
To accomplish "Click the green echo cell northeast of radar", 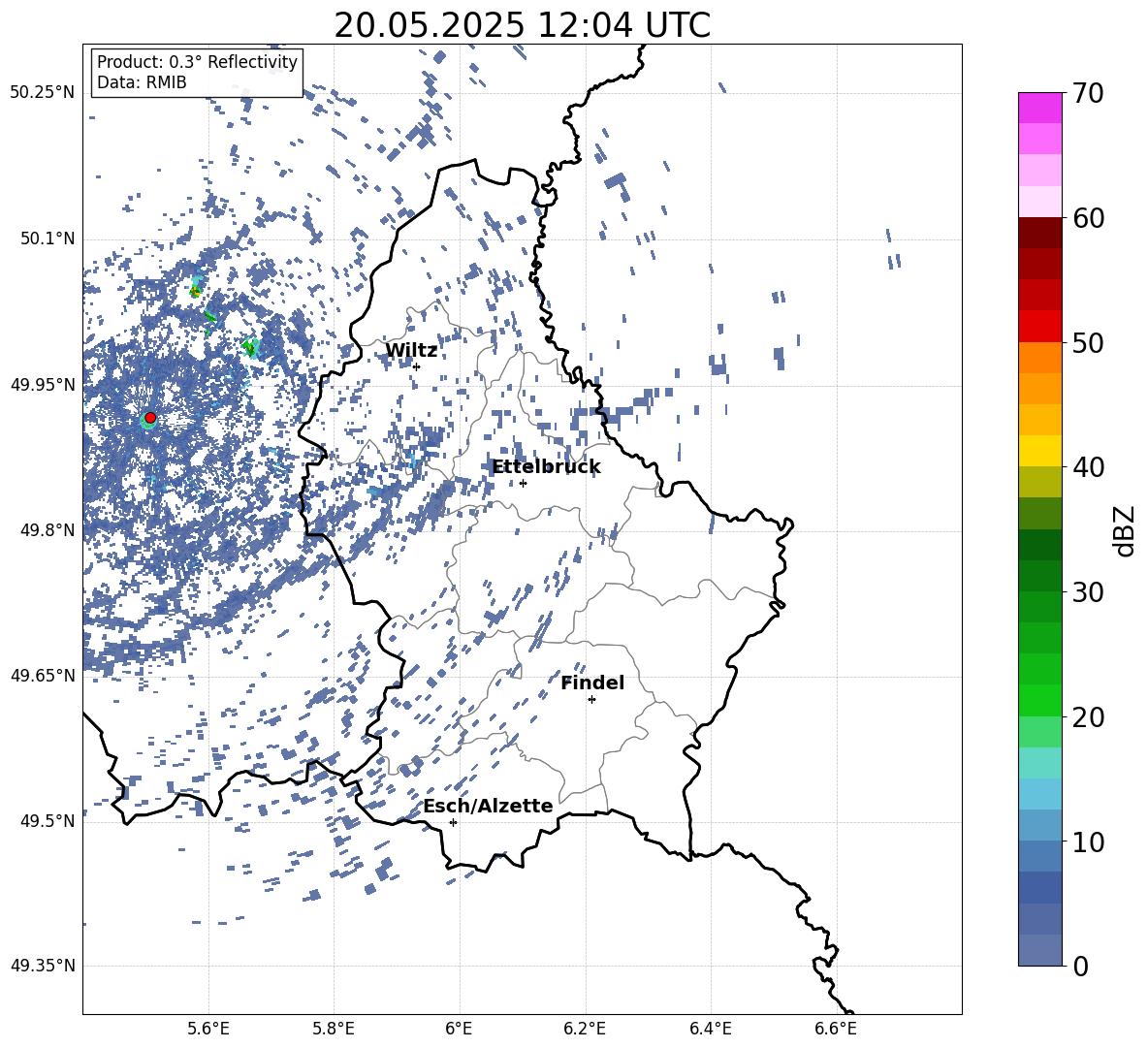I will click(x=250, y=347).
